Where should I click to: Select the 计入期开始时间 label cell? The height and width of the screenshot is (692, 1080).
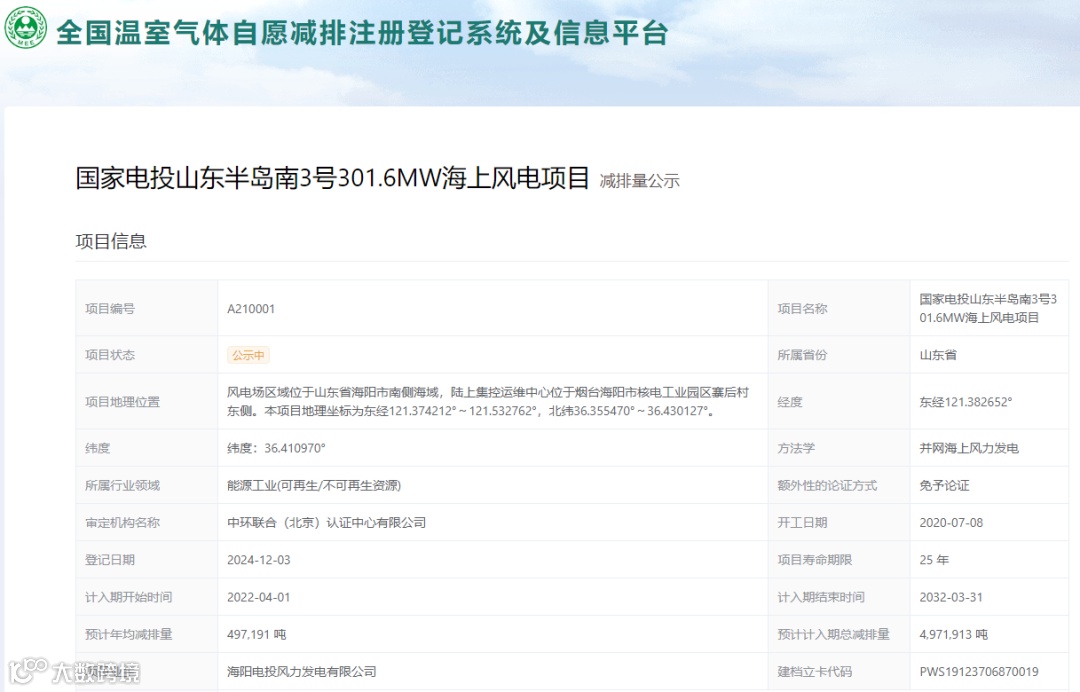click(147, 596)
